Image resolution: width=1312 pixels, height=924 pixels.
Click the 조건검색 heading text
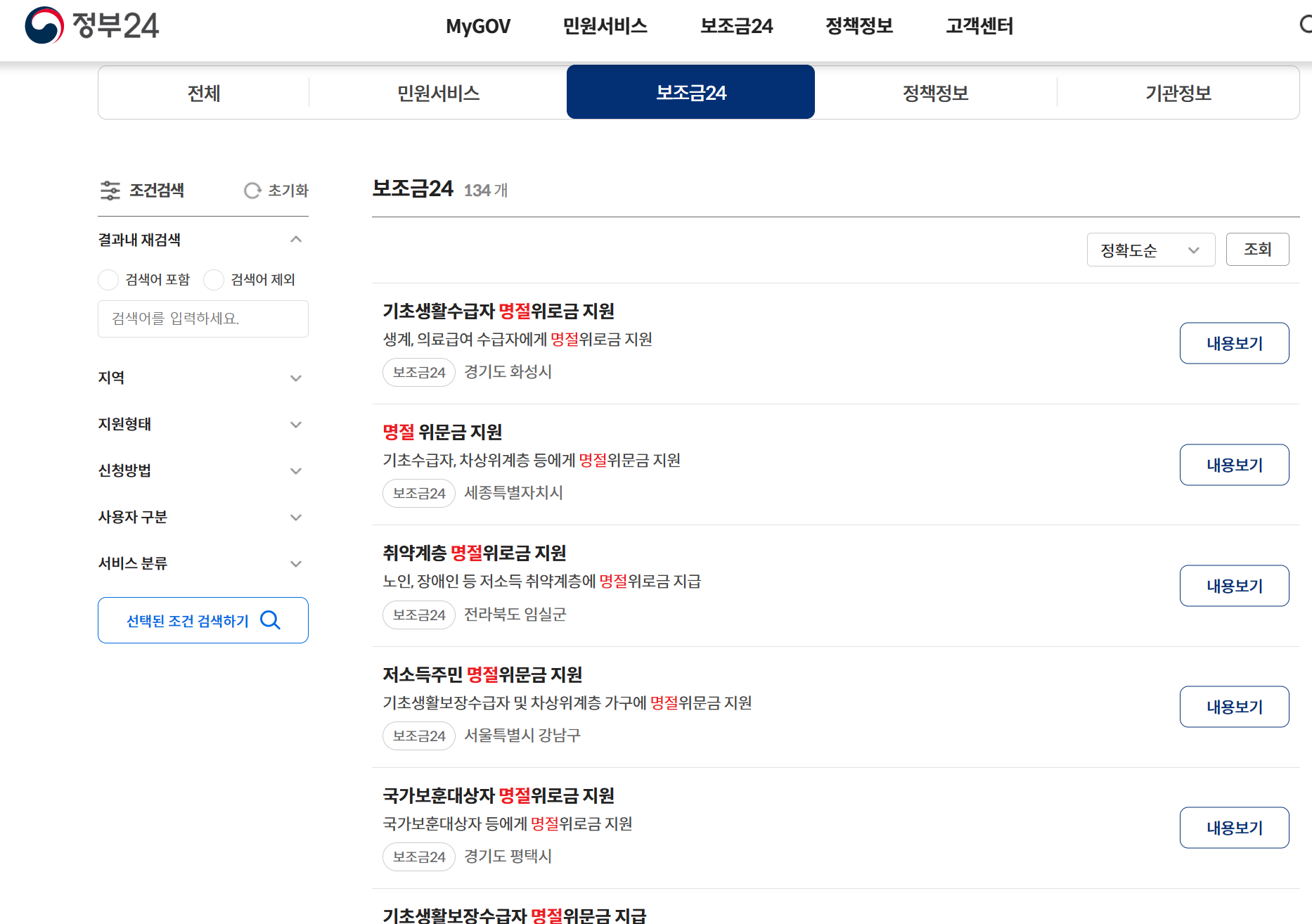[x=157, y=191]
